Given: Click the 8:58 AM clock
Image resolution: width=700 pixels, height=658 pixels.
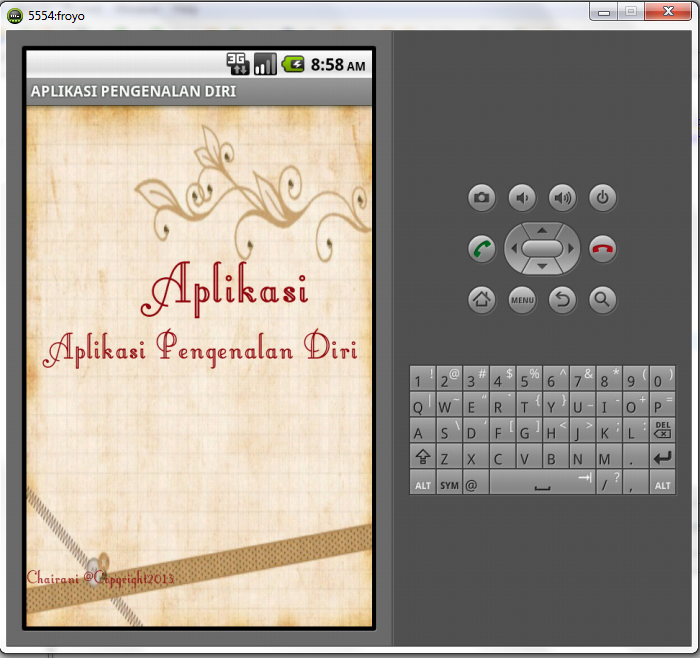Looking at the screenshot, I should [338, 65].
